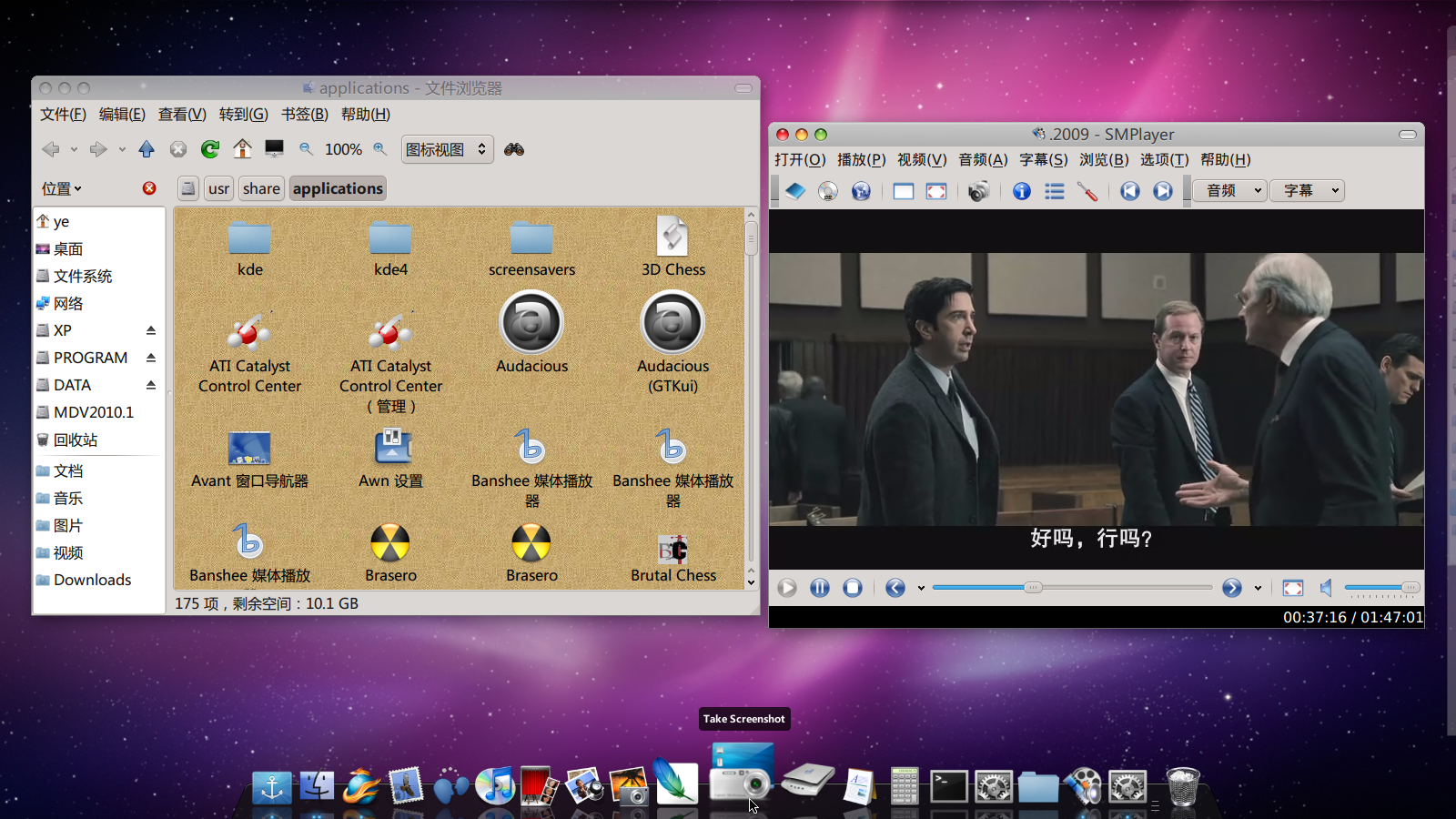Open the Terminal icon in the dock

[948, 786]
